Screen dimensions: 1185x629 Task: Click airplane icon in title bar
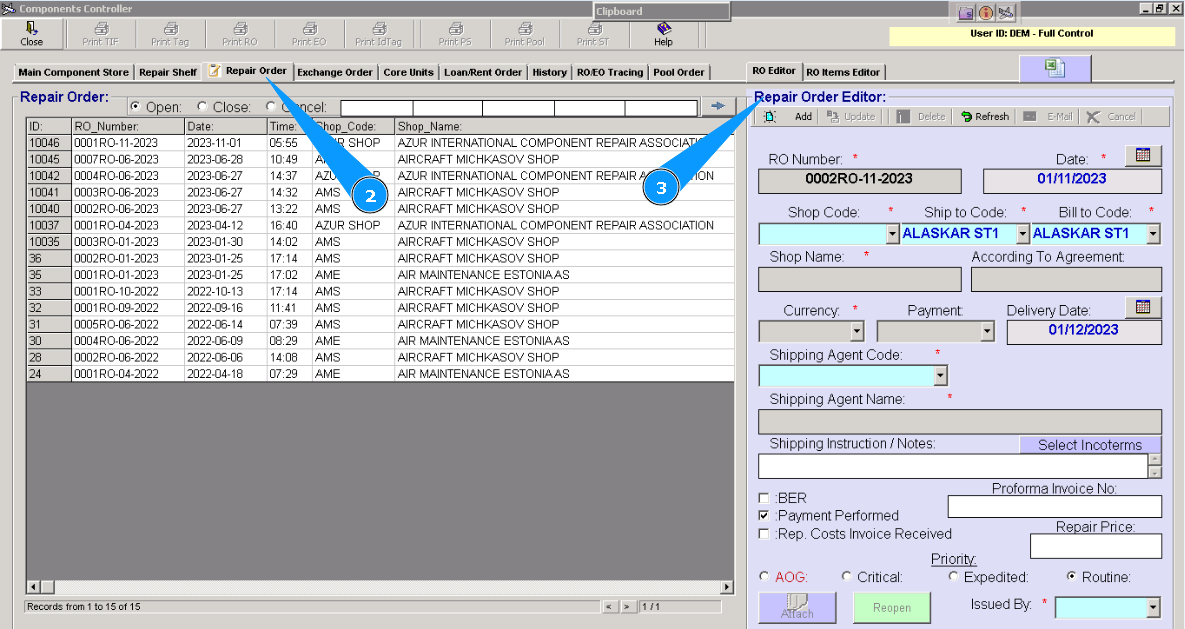coord(1006,12)
